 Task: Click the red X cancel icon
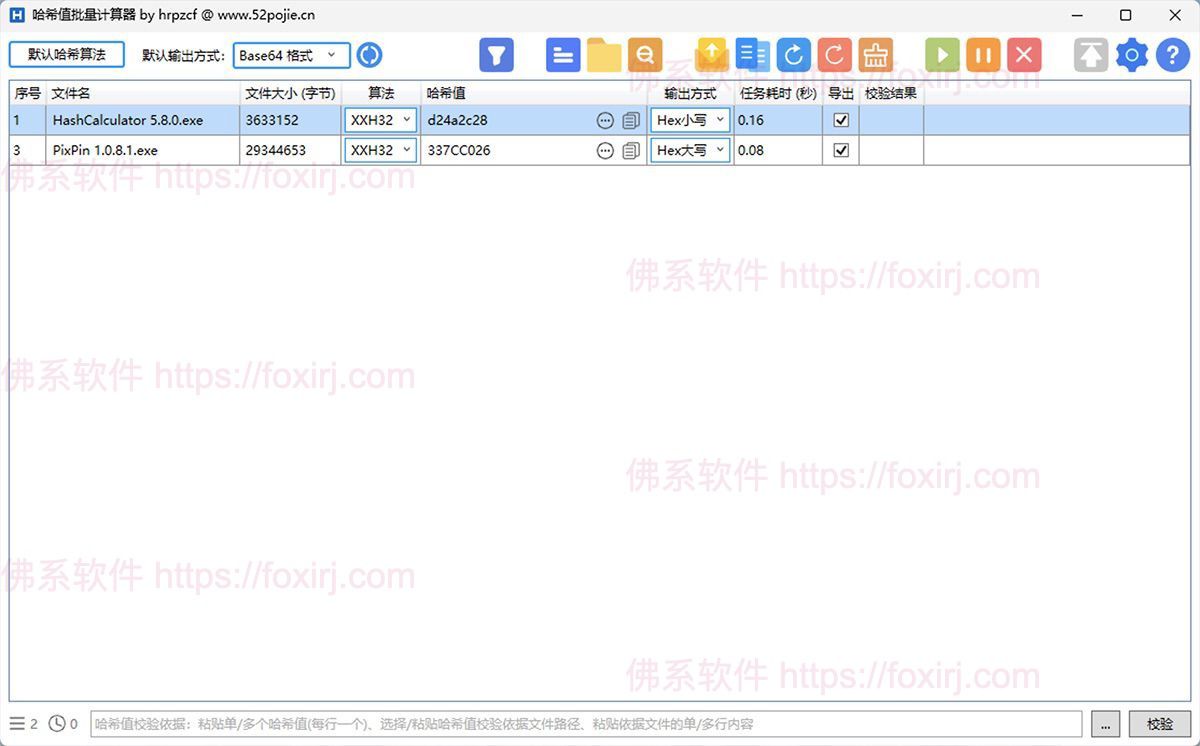click(1024, 55)
